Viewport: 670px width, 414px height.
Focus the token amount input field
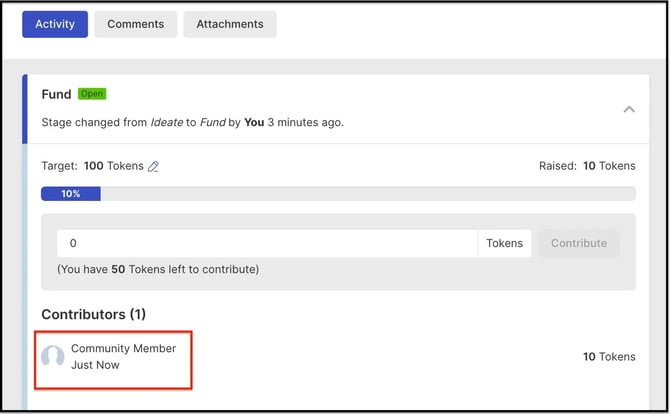pos(267,244)
